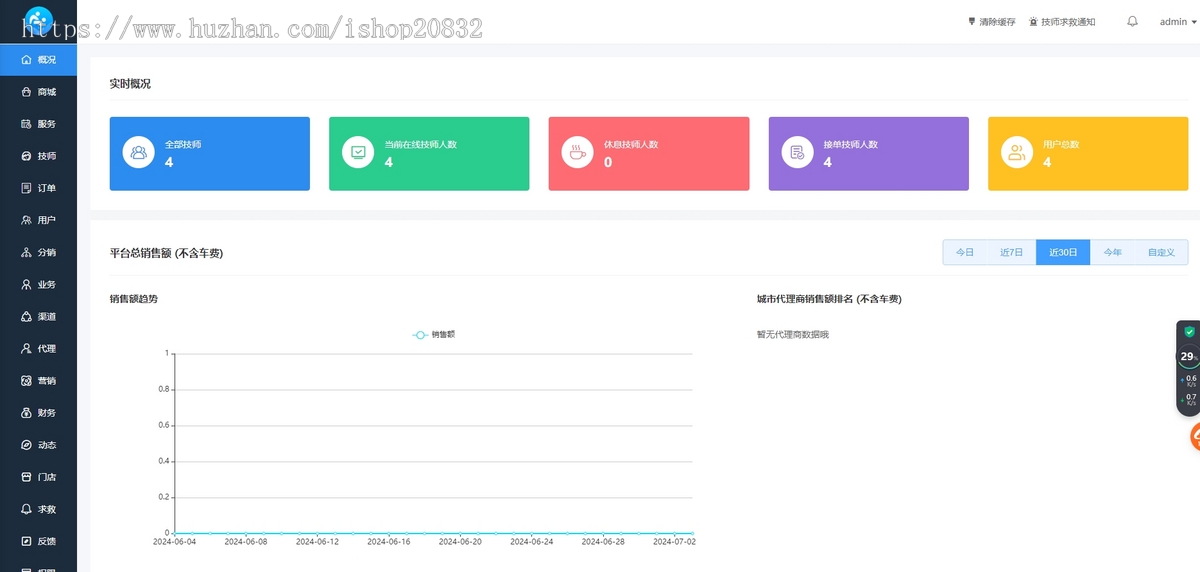This screenshot has height=572, width=1200.
Task: Click the 财务 finance sidebar icon
Action: (27, 413)
